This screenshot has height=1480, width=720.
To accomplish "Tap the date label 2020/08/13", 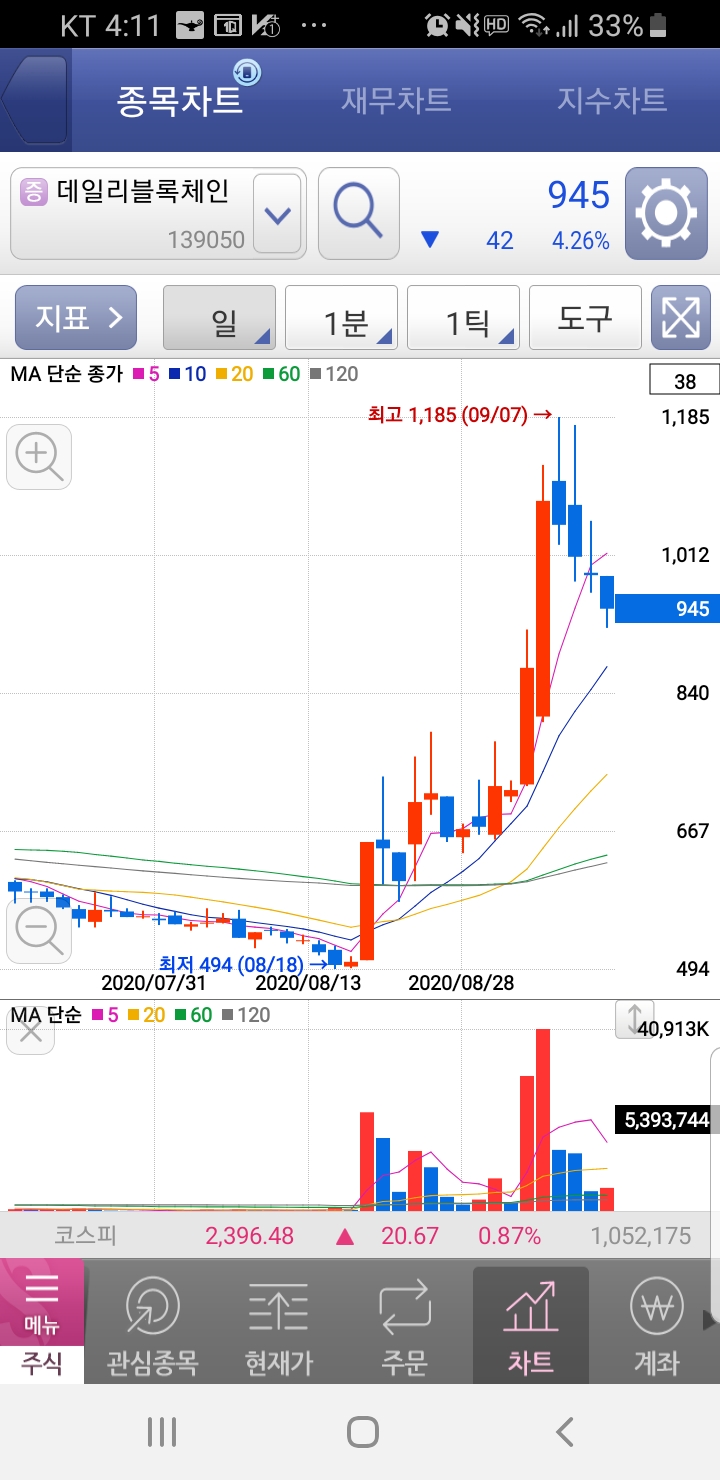I will tap(308, 983).
